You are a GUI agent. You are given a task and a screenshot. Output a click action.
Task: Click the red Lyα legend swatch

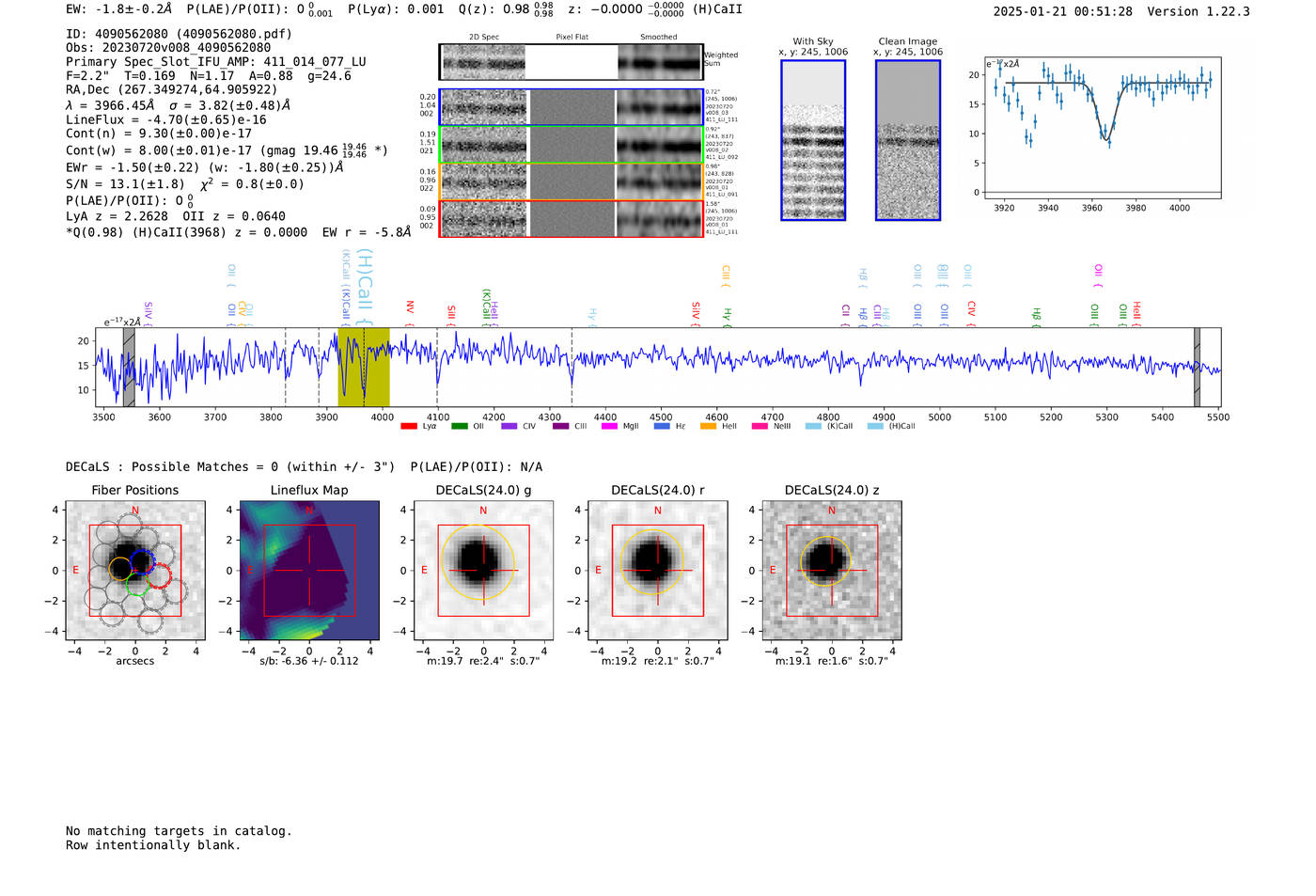(409, 426)
